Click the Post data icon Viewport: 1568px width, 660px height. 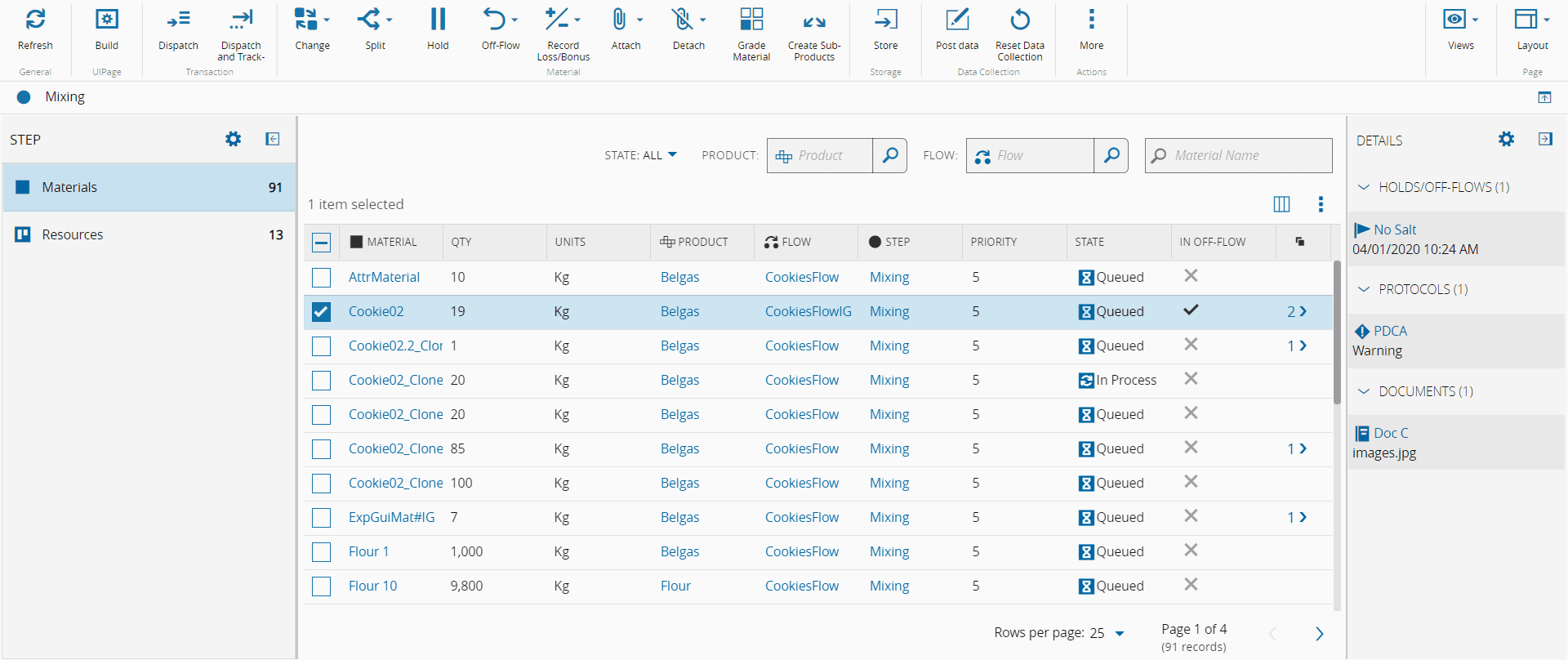(956, 20)
